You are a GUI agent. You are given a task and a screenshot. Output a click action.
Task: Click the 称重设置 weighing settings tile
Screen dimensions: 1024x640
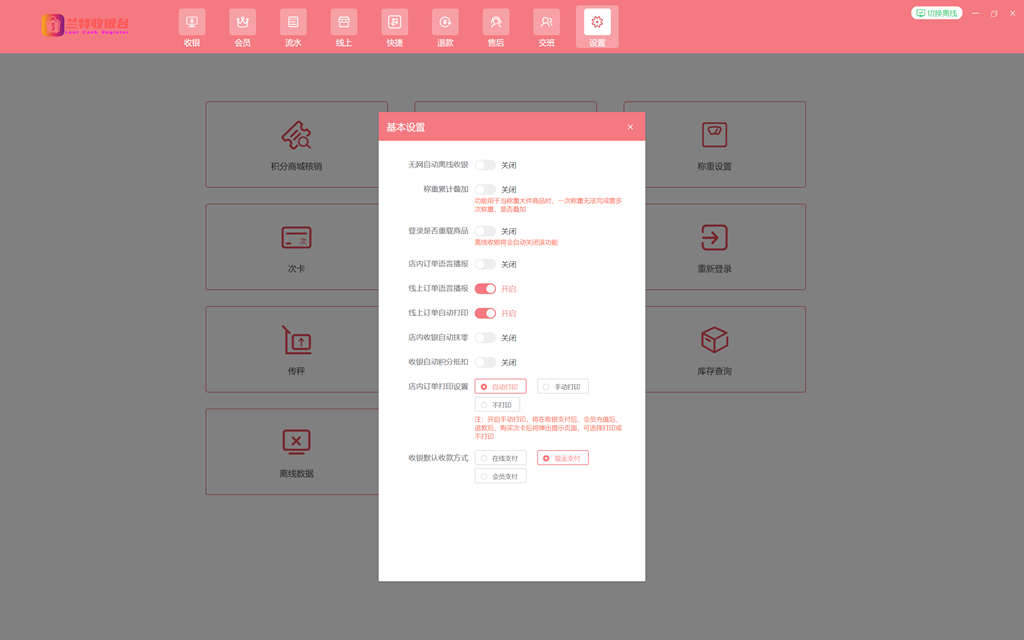[x=714, y=145]
